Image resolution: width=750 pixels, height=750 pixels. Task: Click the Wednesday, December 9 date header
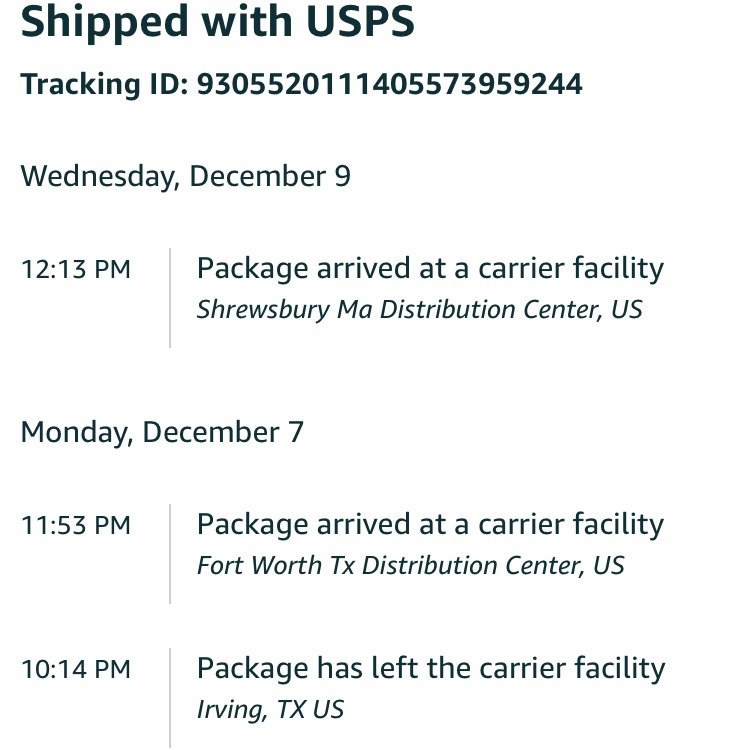186,176
